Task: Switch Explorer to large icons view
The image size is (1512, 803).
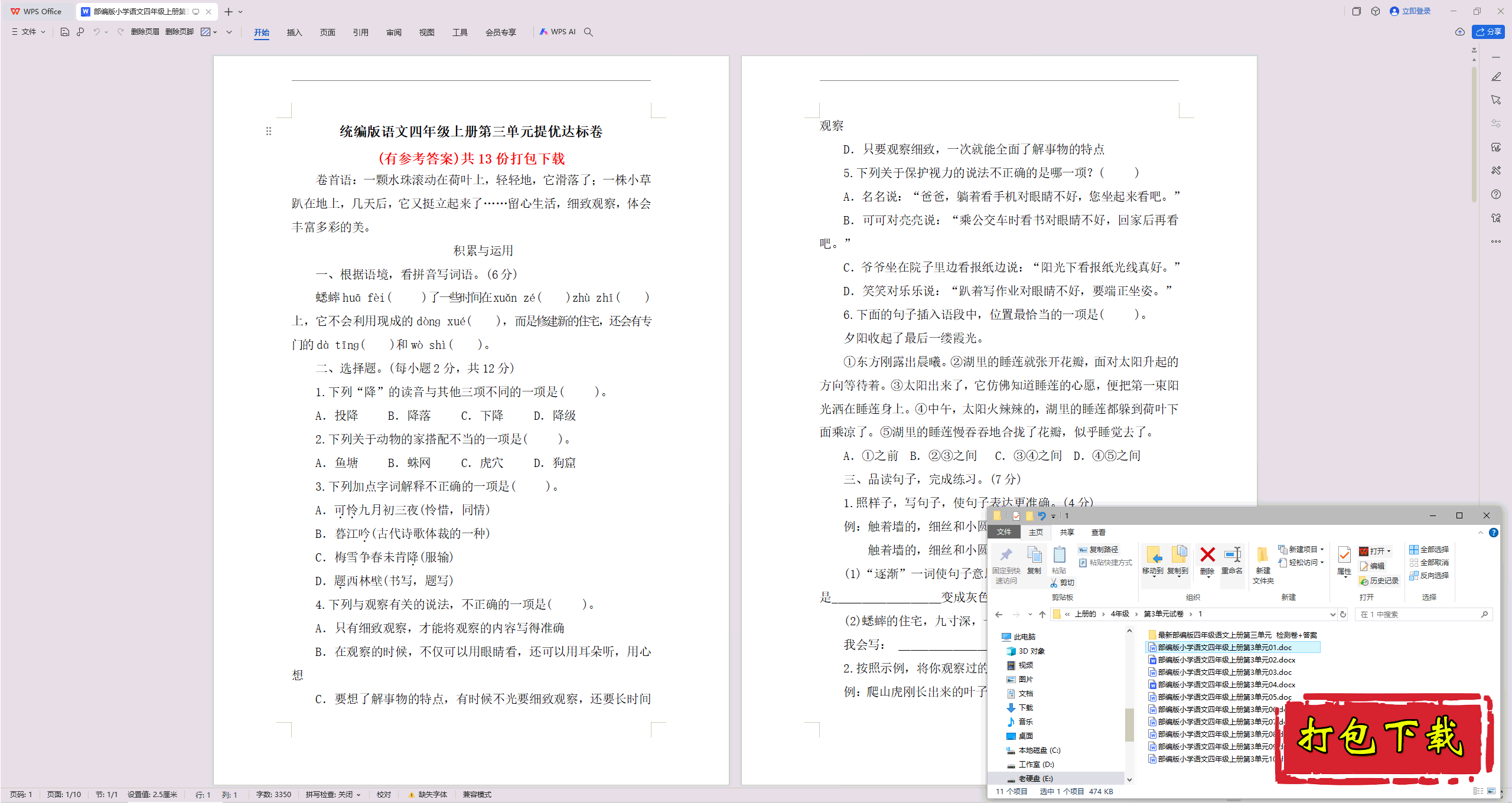Action: tap(1491, 791)
